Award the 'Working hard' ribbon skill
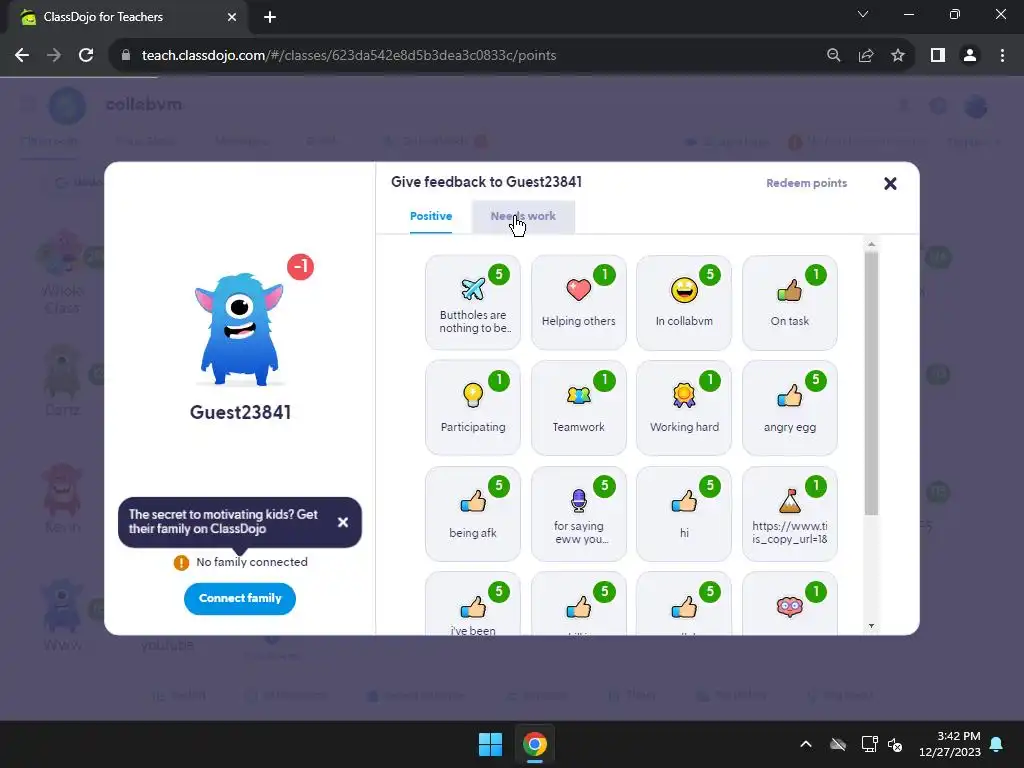1024x768 pixels. coord(684,408)
